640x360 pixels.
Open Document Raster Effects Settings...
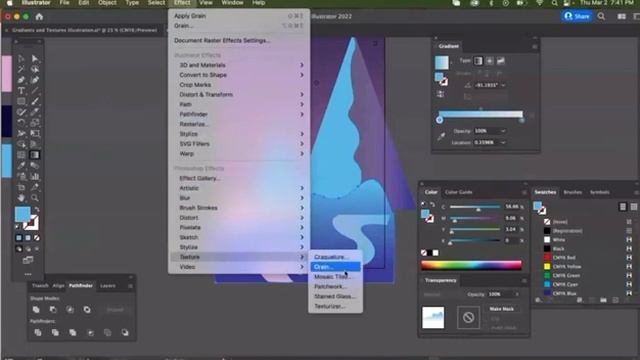239,40
